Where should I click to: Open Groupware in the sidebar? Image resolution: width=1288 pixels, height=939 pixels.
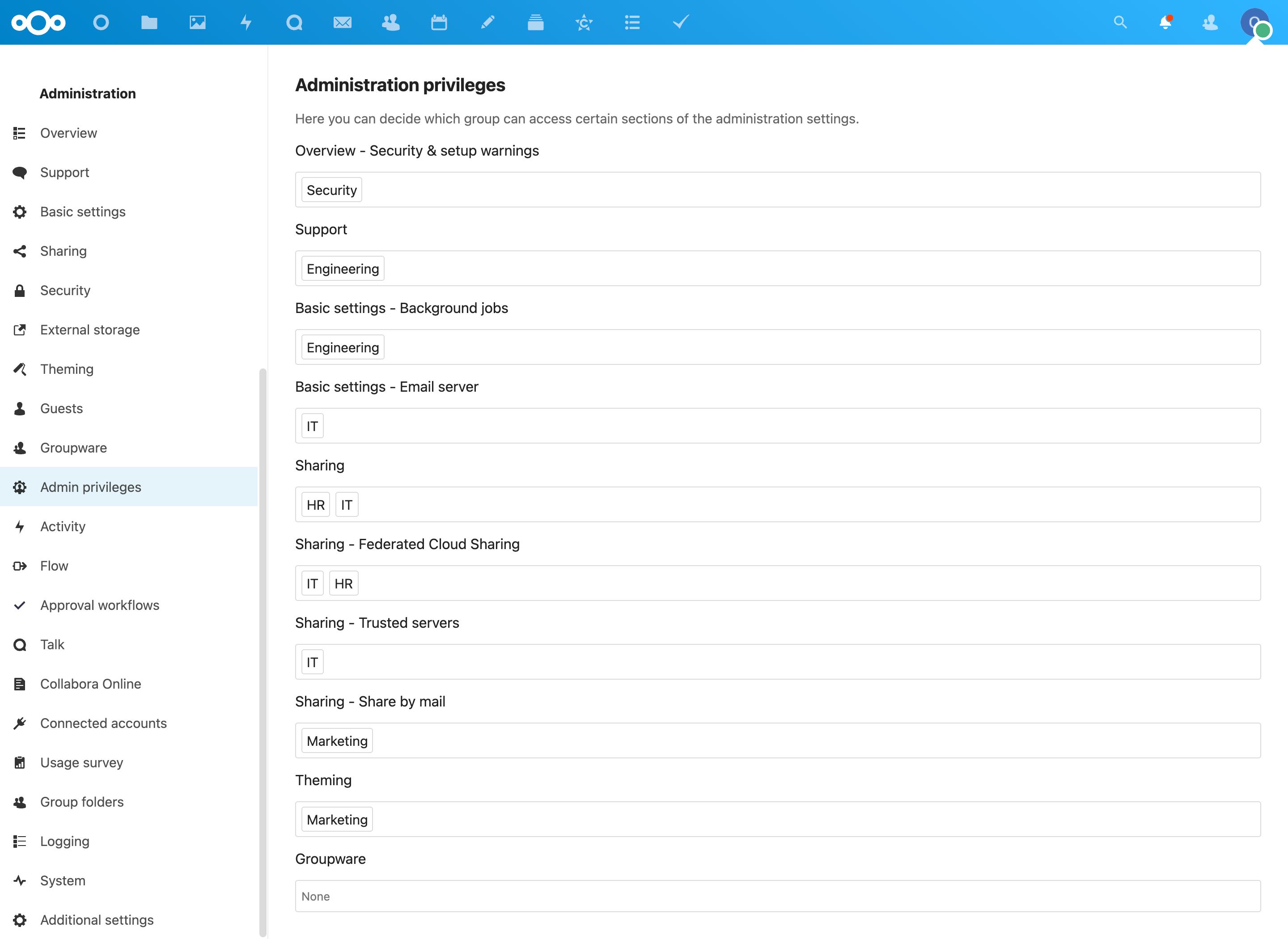point(129,448)
